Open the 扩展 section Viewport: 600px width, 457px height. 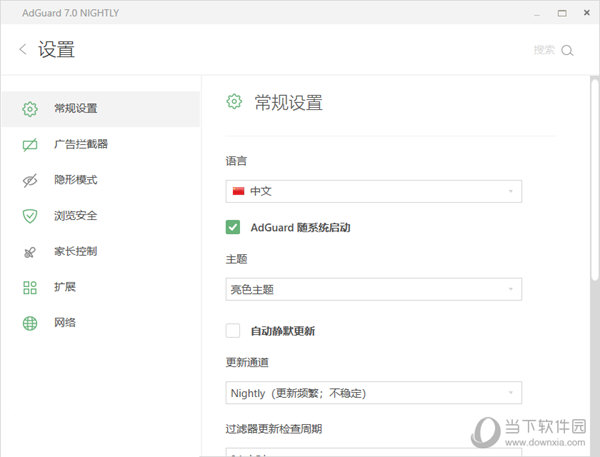click(x=101, y=287)
